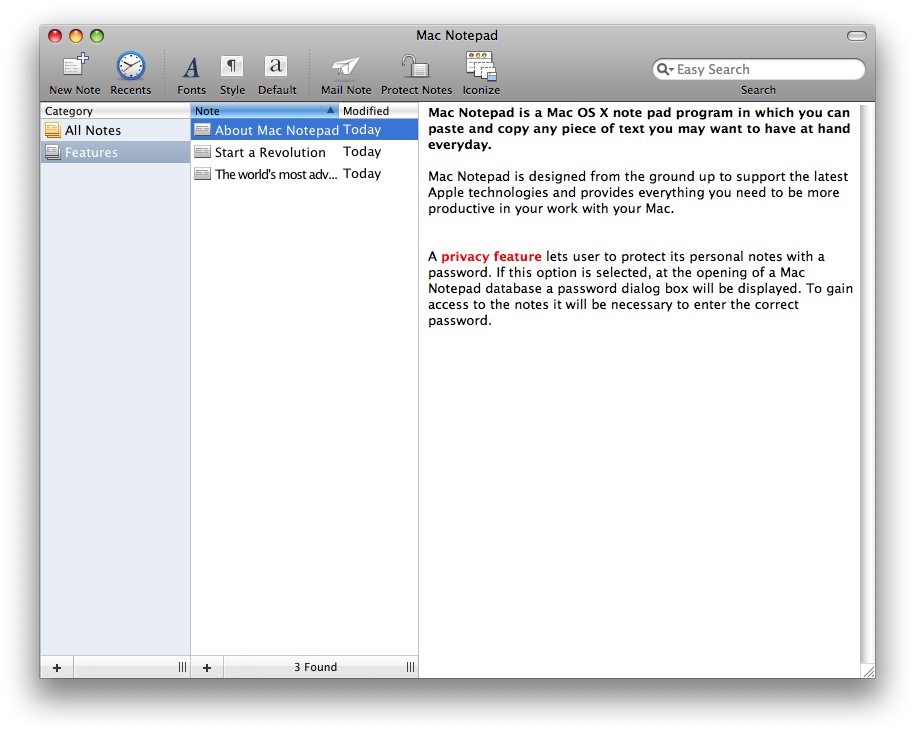Click the Category column header
This screenshot has height=733, width=915.
pyautogui.click(x=116, y=111)
